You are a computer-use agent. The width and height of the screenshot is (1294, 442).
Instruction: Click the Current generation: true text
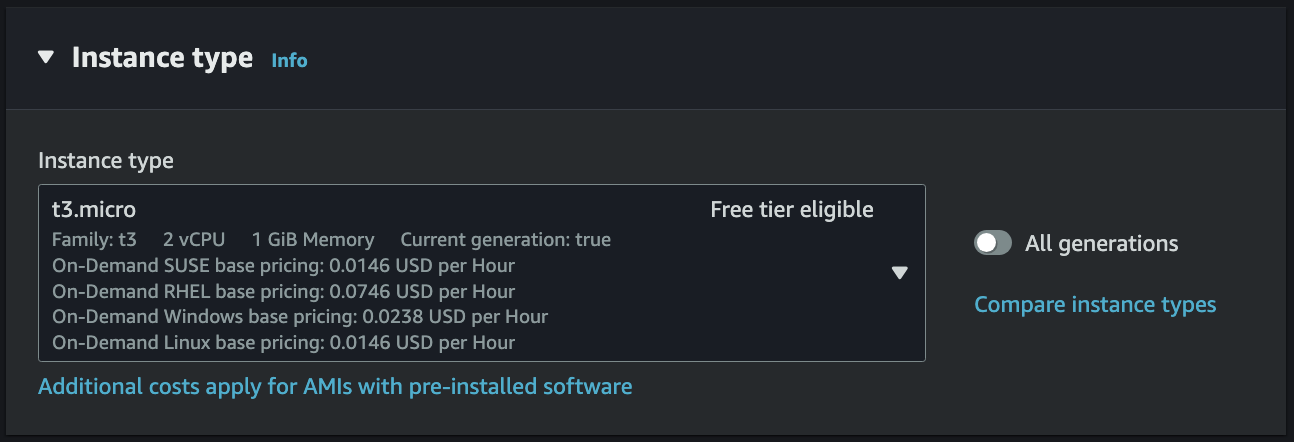(505, 240)
